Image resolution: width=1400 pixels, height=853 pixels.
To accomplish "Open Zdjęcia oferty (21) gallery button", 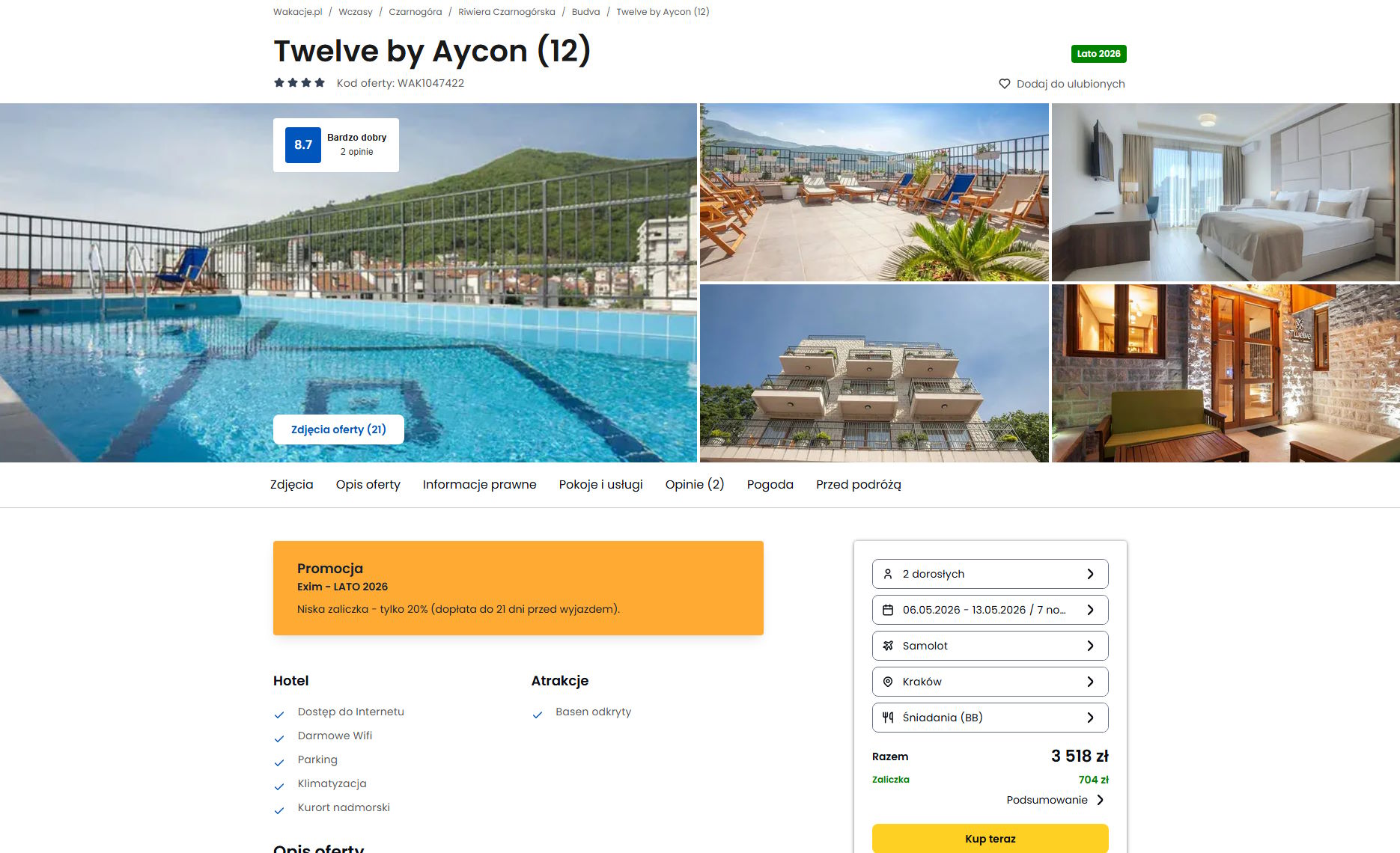I will [x=338, y=429].
